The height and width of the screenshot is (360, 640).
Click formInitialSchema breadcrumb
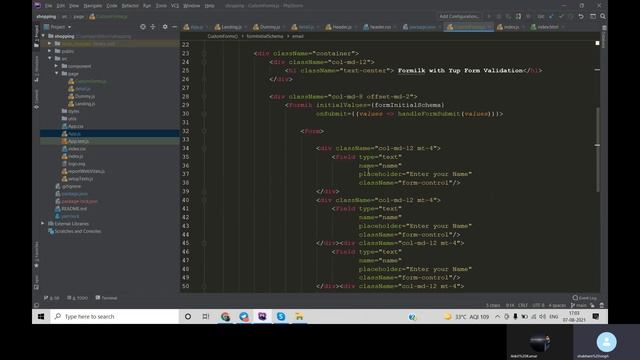pyautogui.click(x=264, y=36)
